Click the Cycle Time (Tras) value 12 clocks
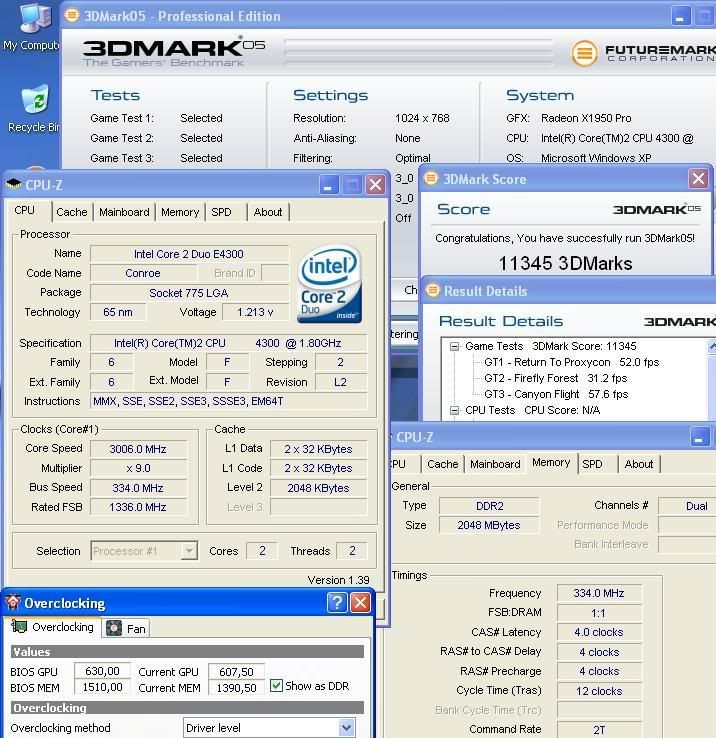 [x=598, y=691]
